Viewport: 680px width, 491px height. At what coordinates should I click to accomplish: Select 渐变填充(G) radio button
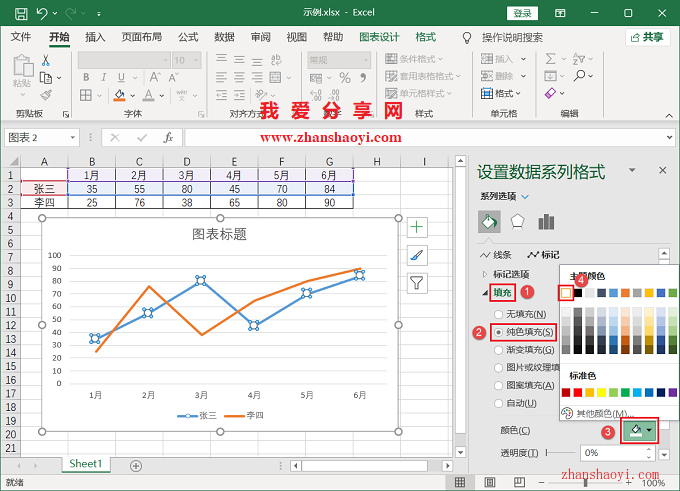pyautogui.click(x=498, y=350)
